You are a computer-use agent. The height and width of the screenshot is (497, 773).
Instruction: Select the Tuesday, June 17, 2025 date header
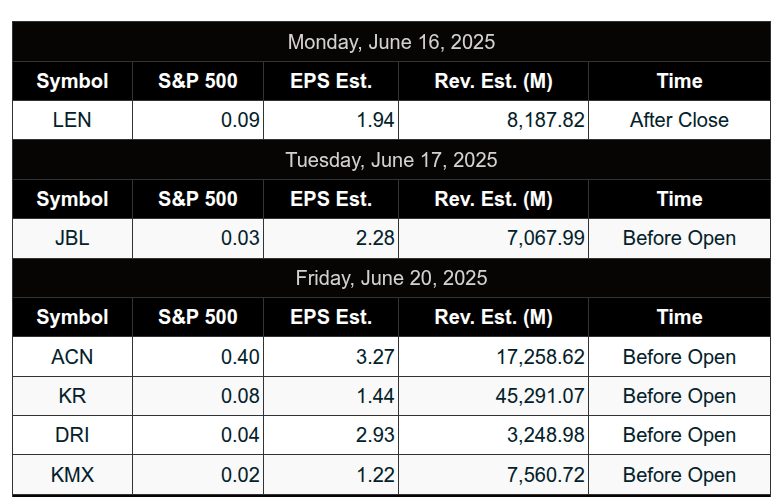[x=391, y=160]
